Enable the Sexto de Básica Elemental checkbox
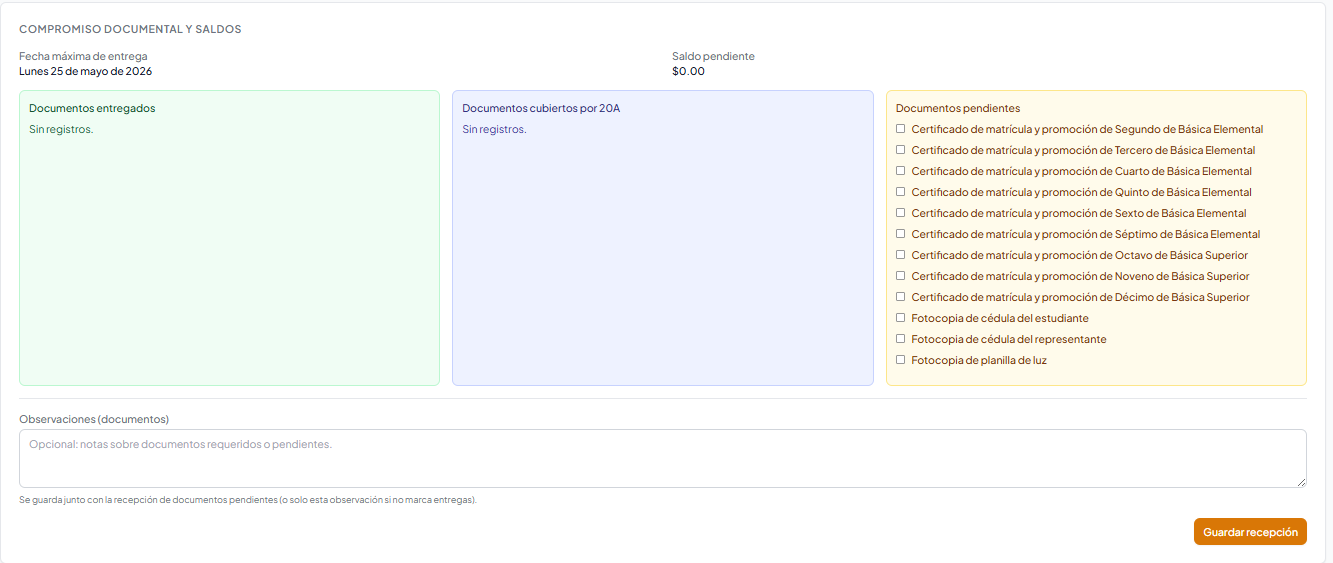 [901, 213]
